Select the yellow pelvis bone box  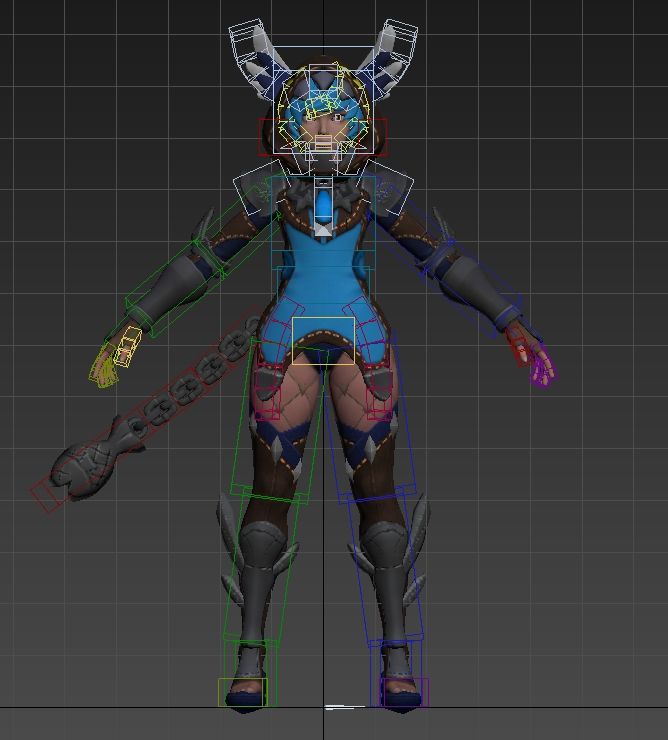(323, 341)
